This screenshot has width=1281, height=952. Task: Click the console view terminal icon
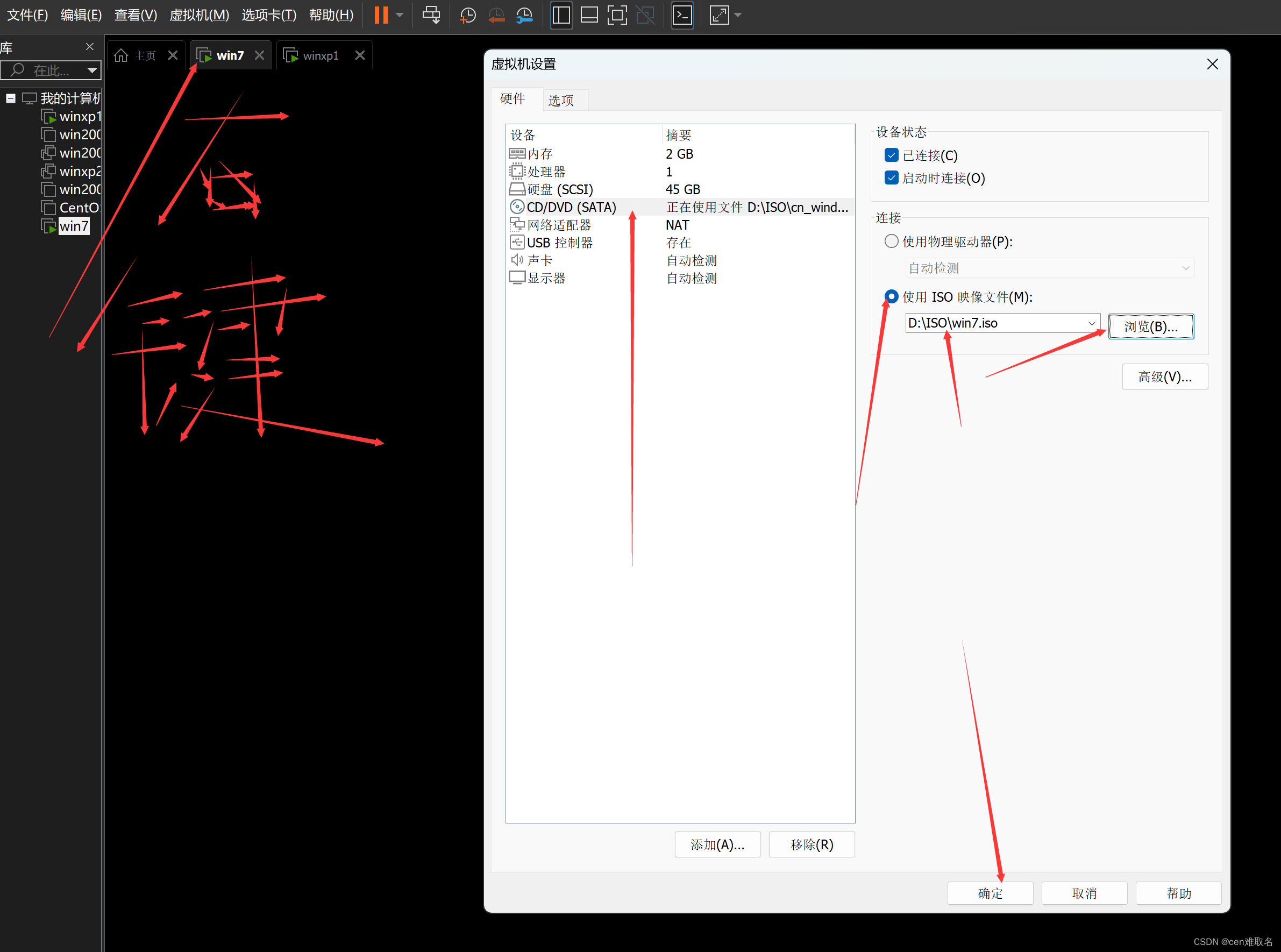click(682, 15)
